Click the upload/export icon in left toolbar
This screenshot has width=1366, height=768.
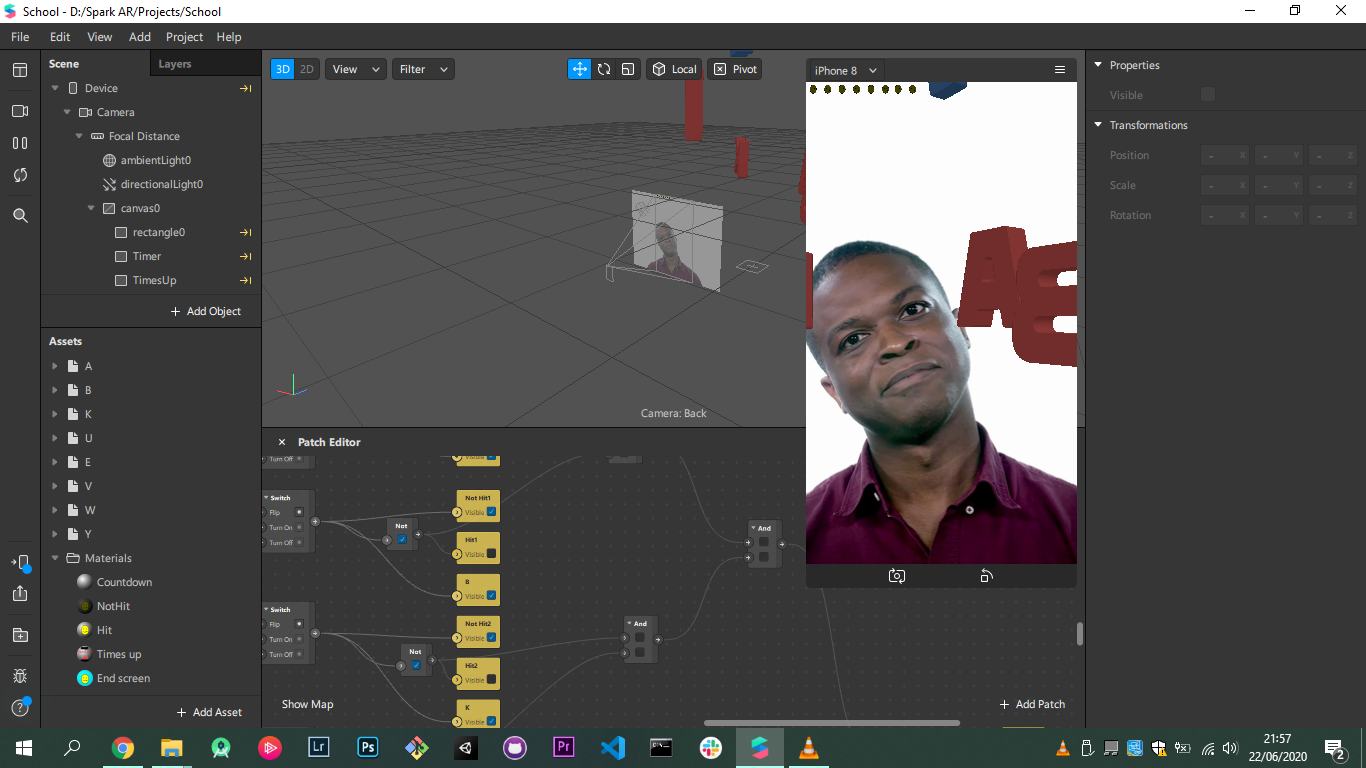click(20, 593)
